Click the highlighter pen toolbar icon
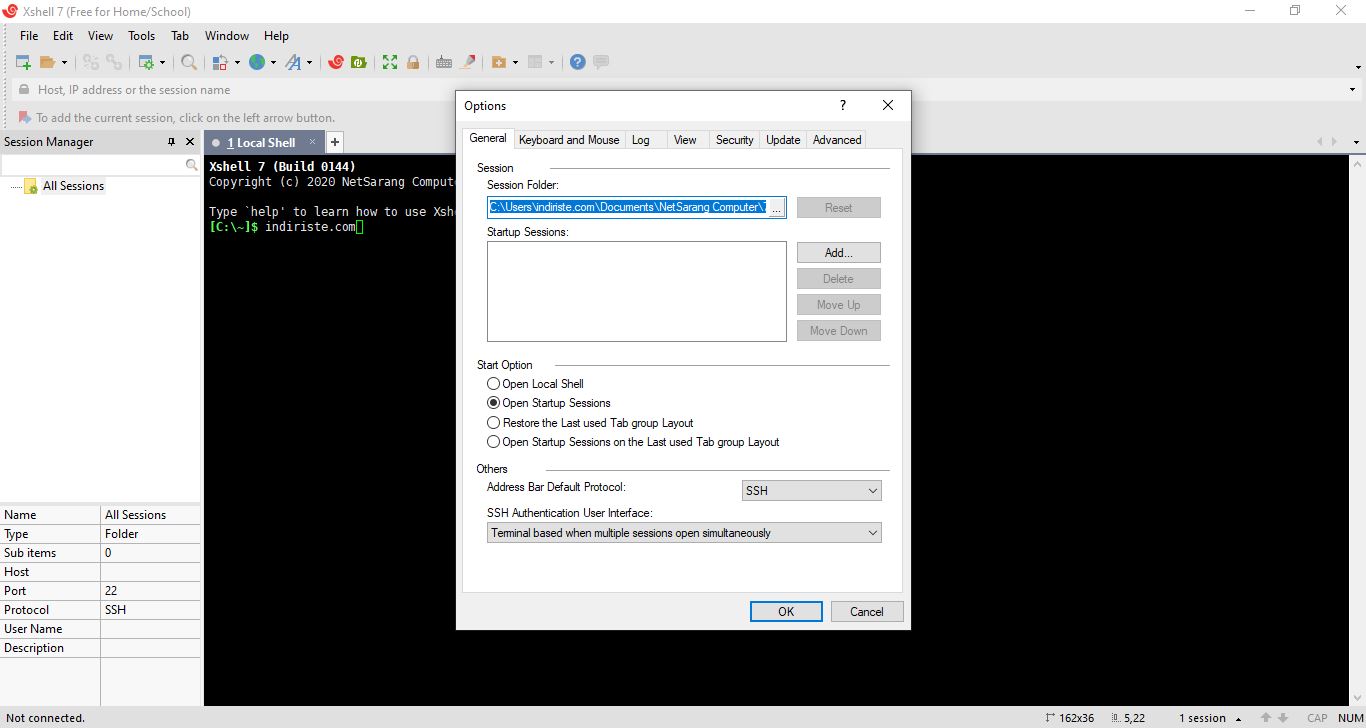1366x728 pixels. (x=467, y=62)
